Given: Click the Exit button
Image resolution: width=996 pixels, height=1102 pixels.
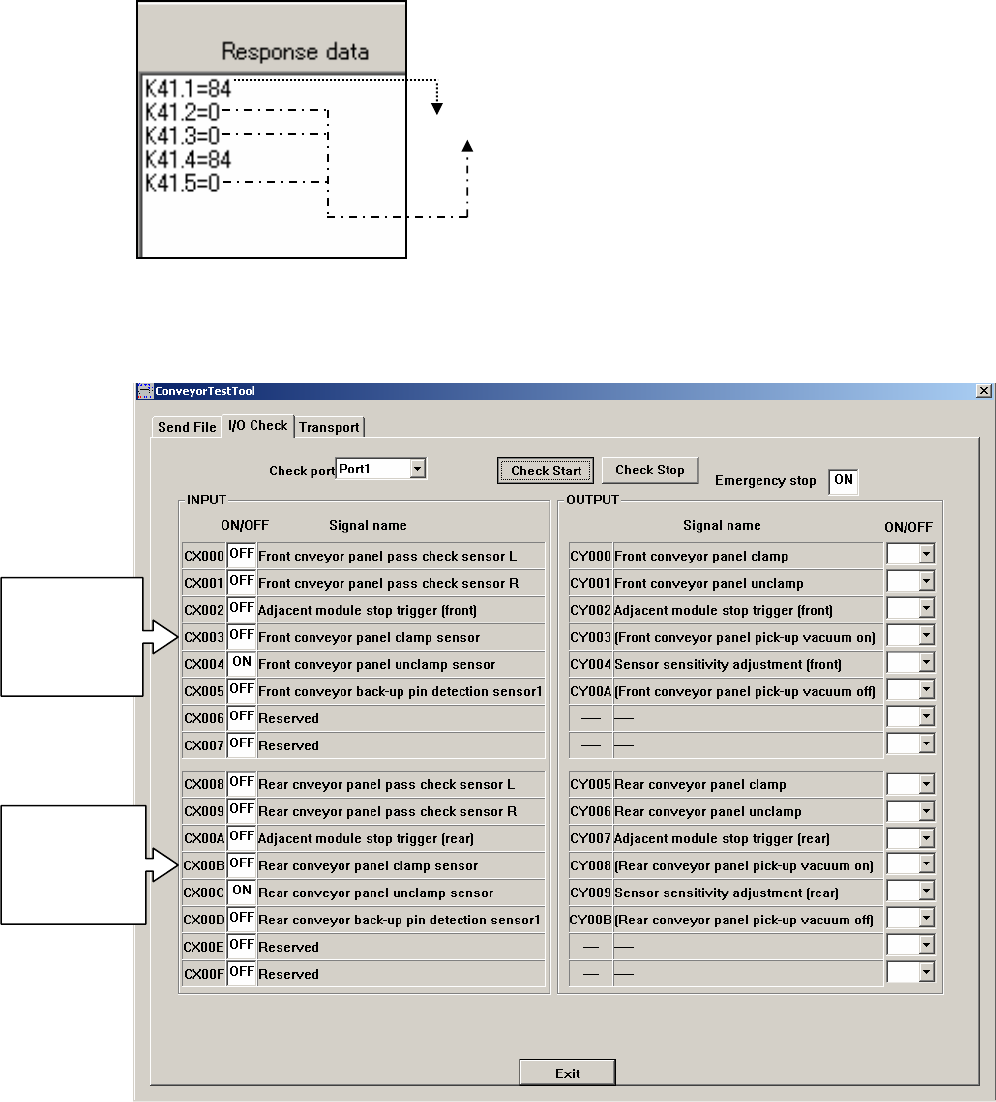Looking at the screenshot, I should pyautogui.click(x=567, y=1073).
